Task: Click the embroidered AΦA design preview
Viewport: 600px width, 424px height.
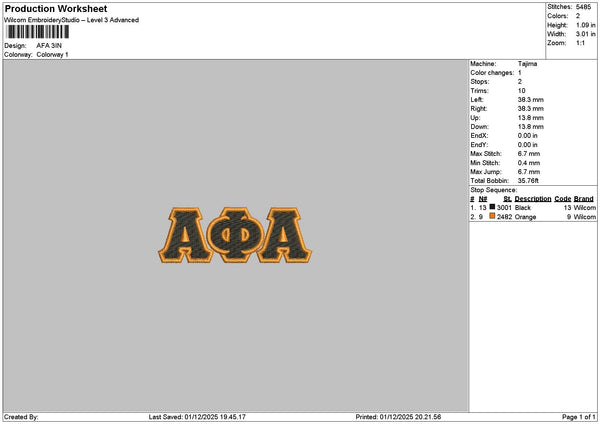Action: click(x=235, y=235)
